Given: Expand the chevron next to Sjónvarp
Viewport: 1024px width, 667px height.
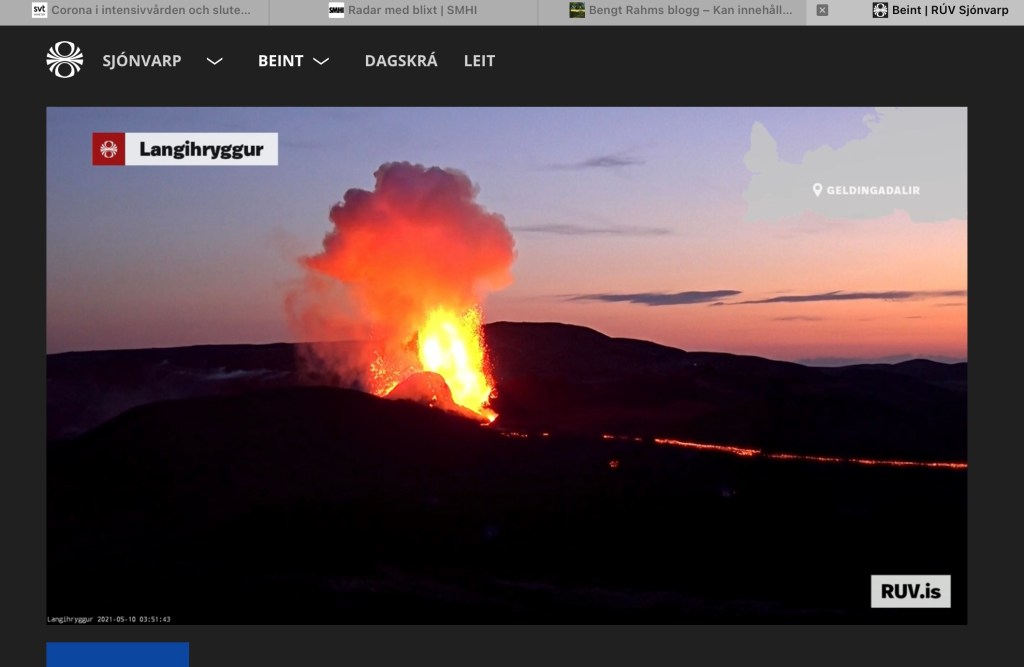Looking at the screenshot, I should (214, 61).
